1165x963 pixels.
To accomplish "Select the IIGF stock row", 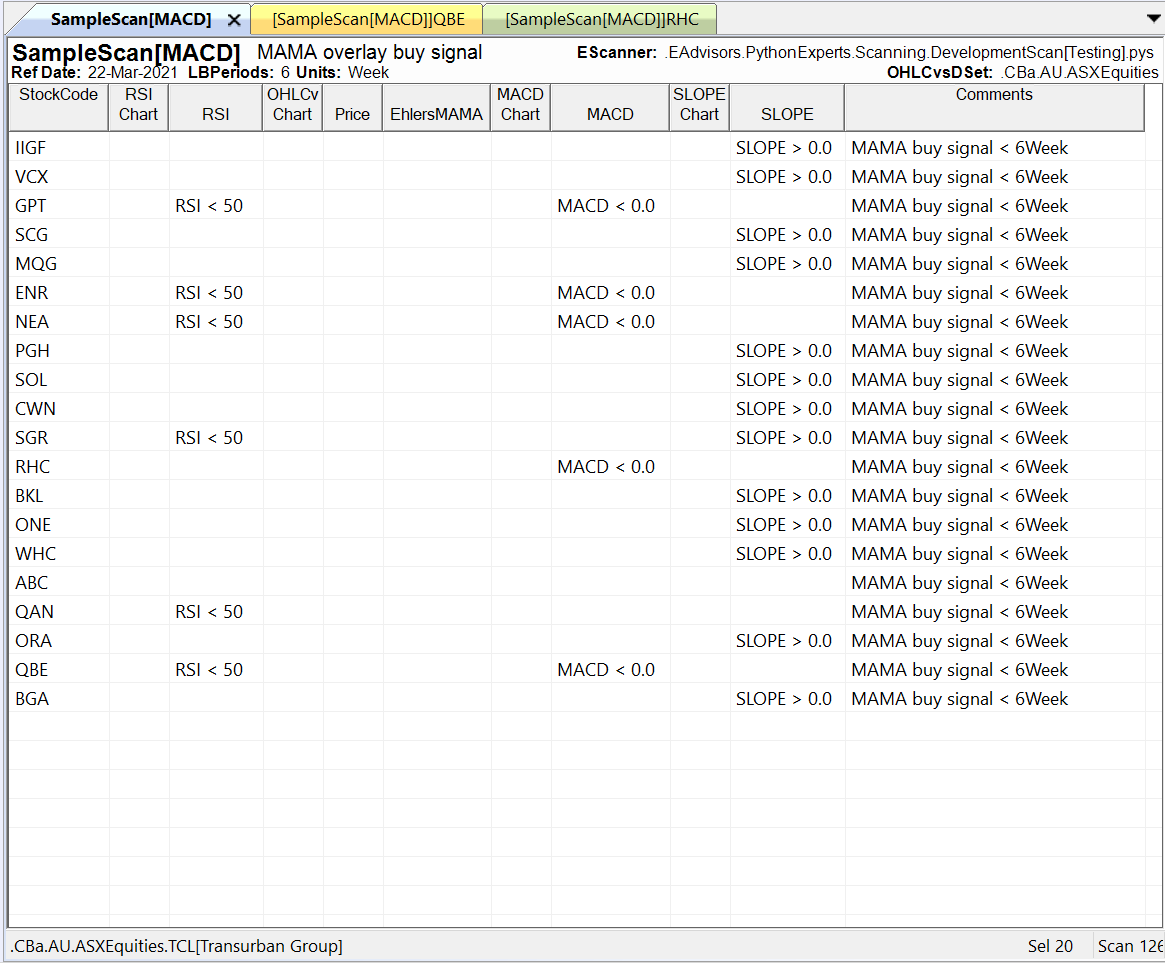I will point(576,148).
